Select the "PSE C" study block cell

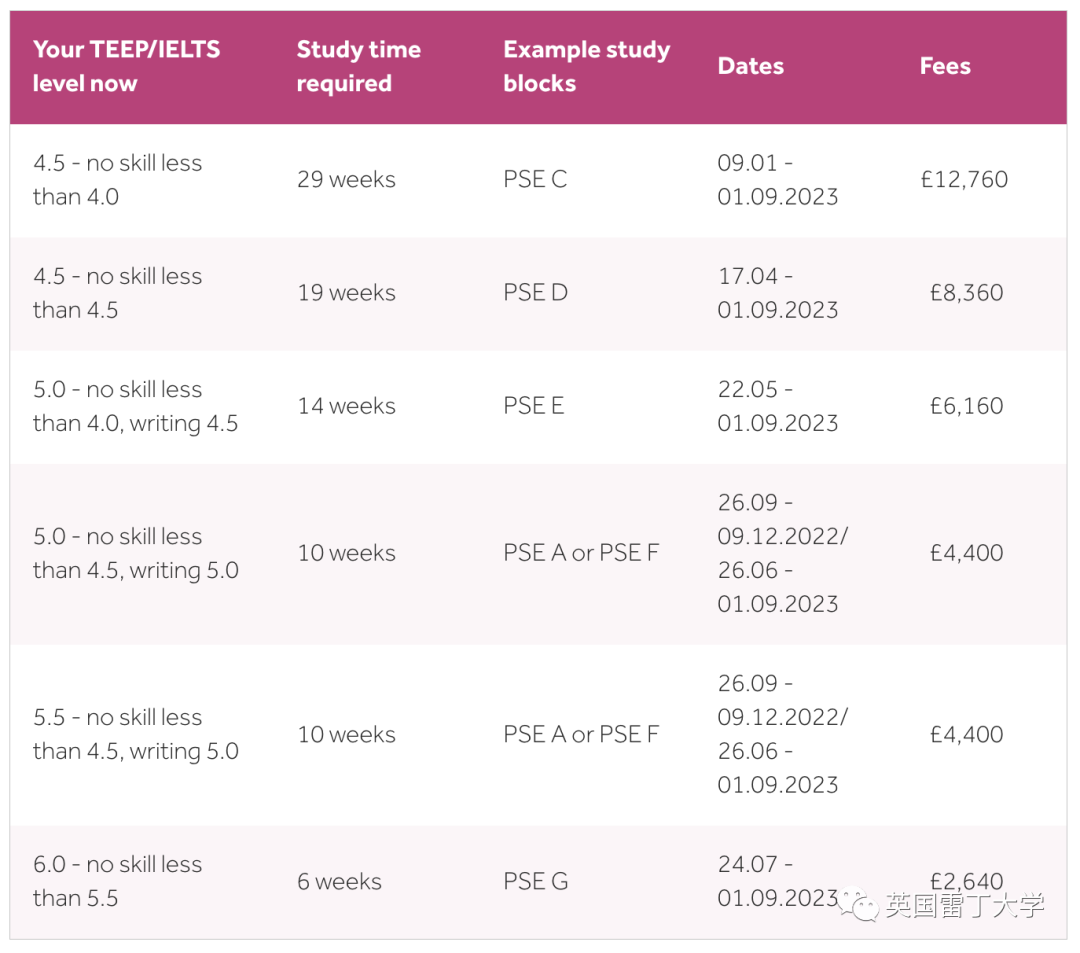tap(535, 180)
